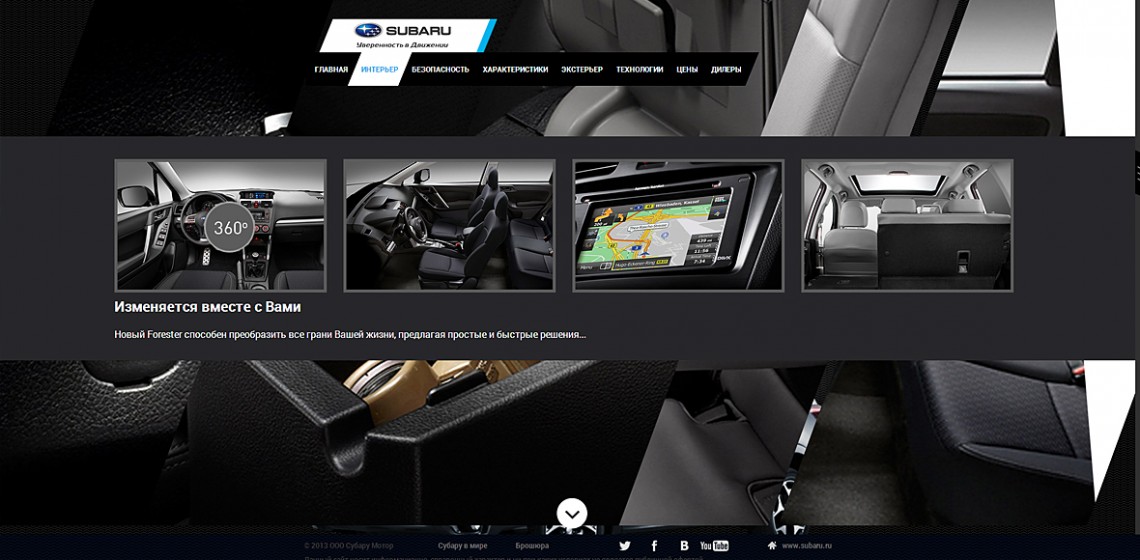The image size is (1140, 560).
Task: Click the © 2013 ООО Субару Мотор text
Action: (350, 545)
